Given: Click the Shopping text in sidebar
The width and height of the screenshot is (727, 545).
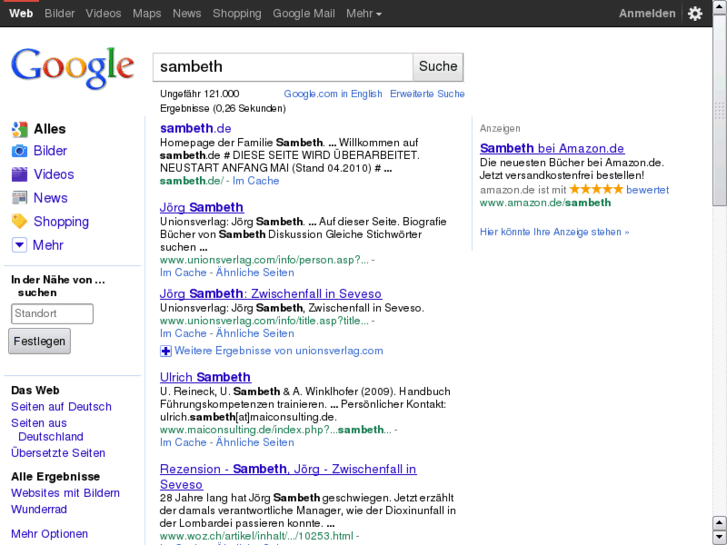Looking at the screenshot, I should [x=61, y=222].
